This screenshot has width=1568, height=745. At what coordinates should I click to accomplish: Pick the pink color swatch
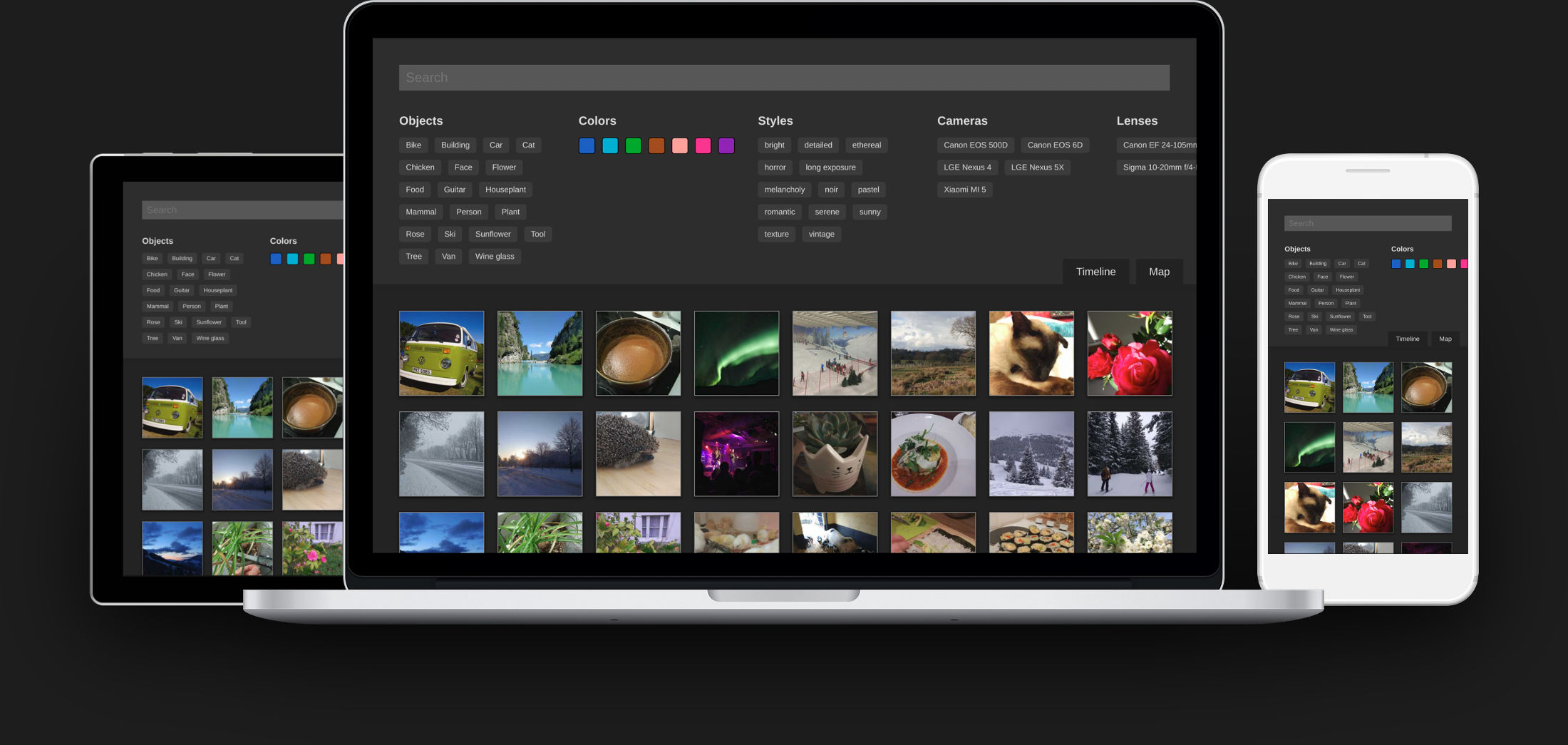click(703, 145)
